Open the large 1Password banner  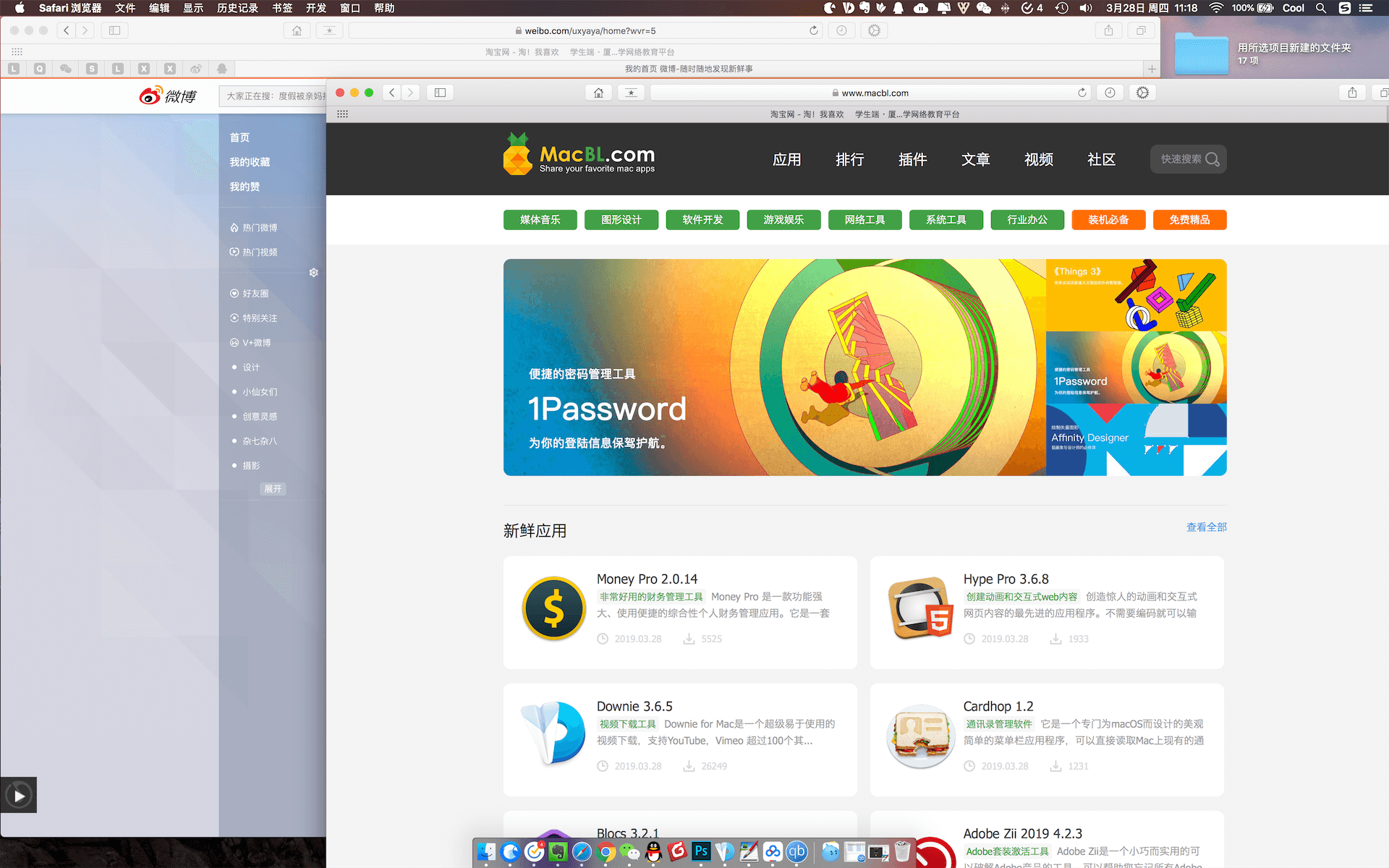(775, 367)
